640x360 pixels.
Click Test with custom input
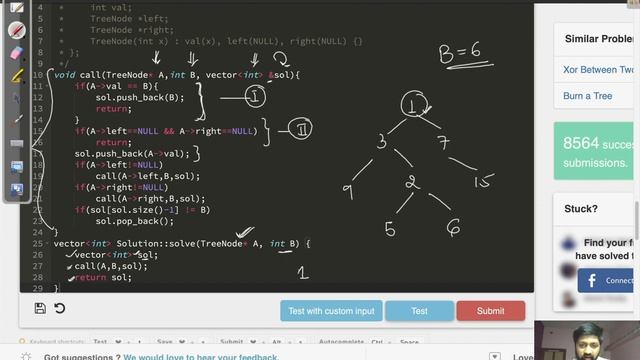tap(331, 311)
